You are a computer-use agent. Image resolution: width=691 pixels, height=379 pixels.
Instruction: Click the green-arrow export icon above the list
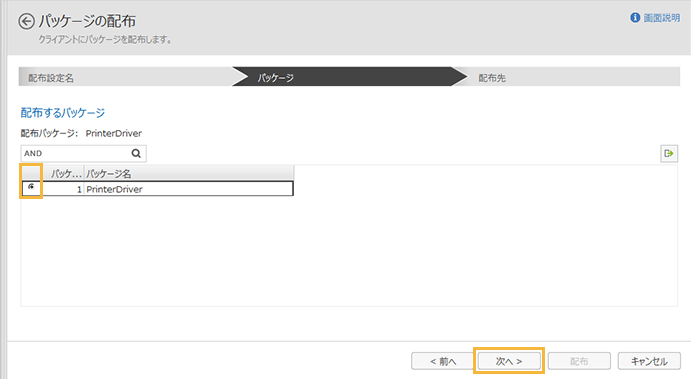click(669, 153)
